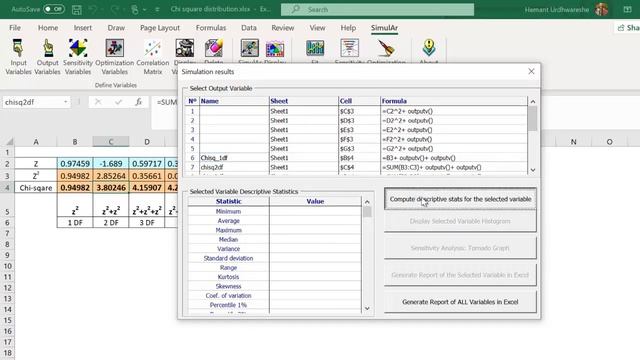
Task: Select row 10 header
Action: 7,266
